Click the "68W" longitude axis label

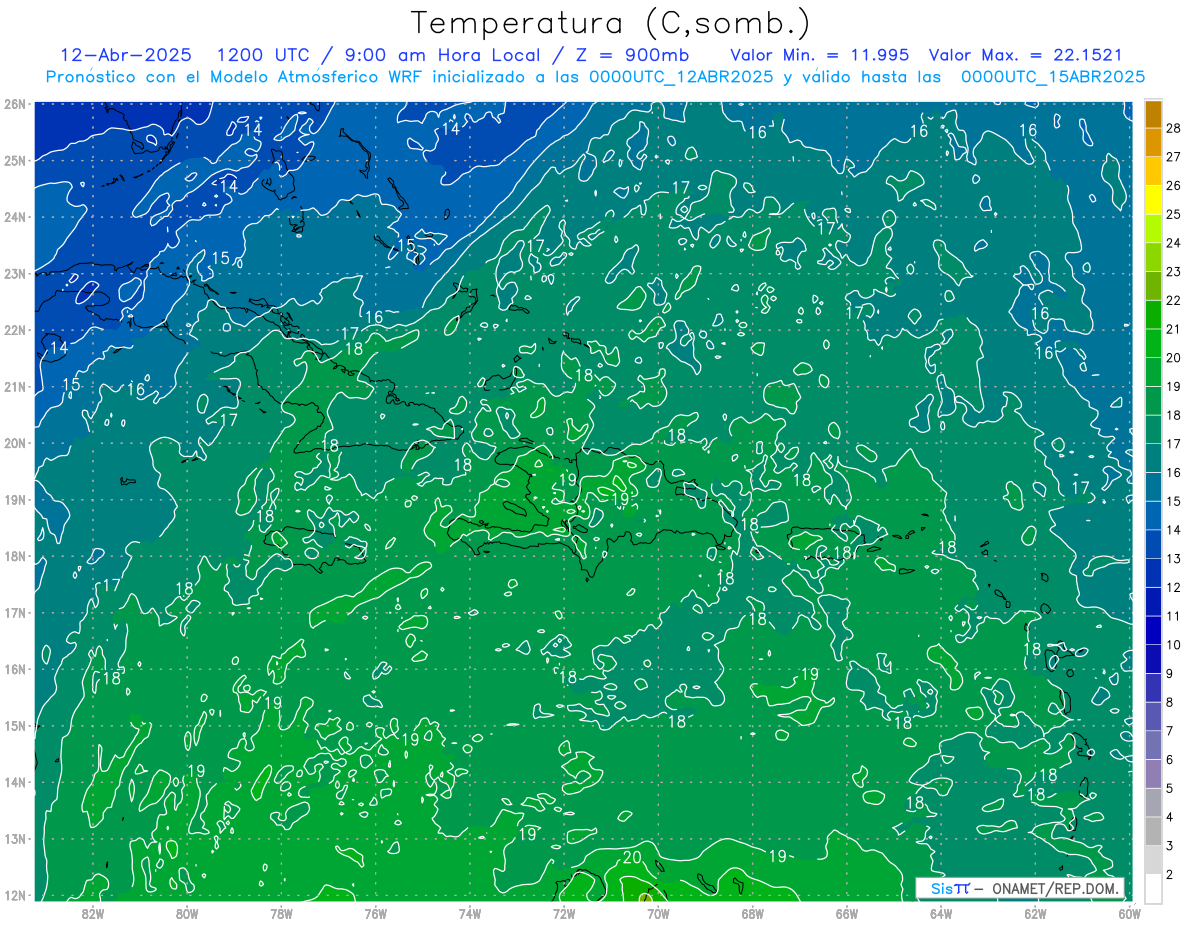753,913
